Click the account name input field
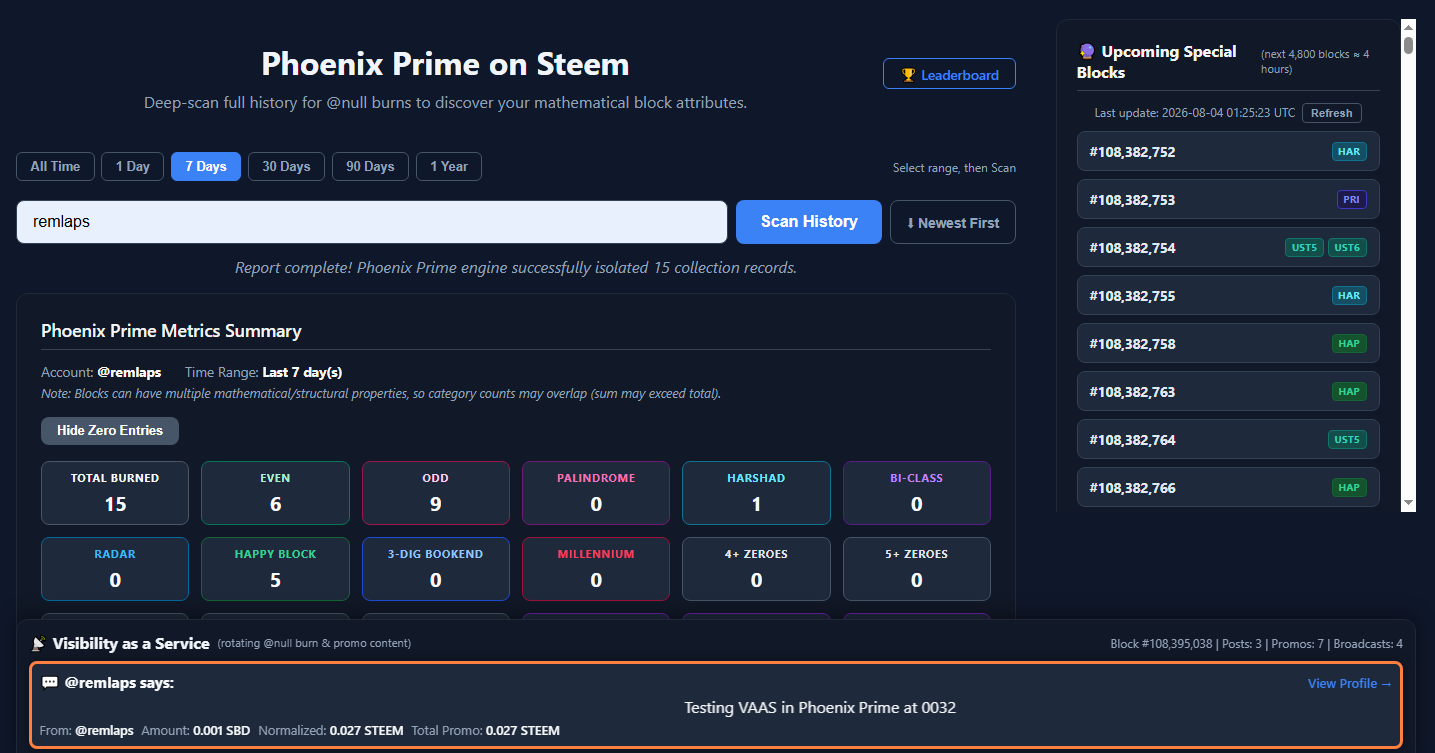The width and height of the screenshot is (1435, 753). tap(372, 222)
